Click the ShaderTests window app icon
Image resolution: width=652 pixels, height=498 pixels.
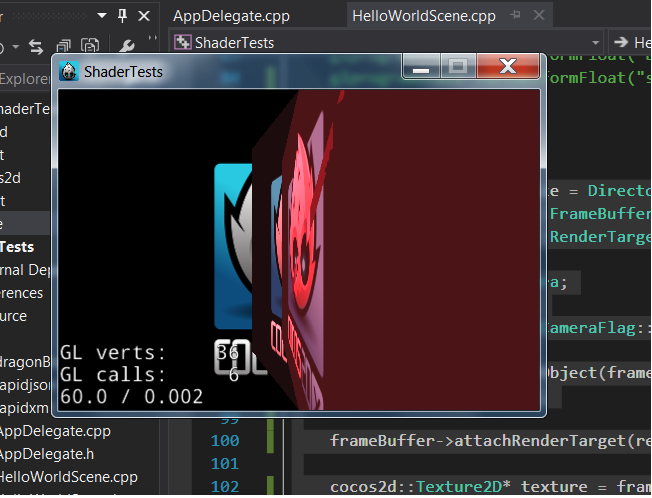click(69, 71)
